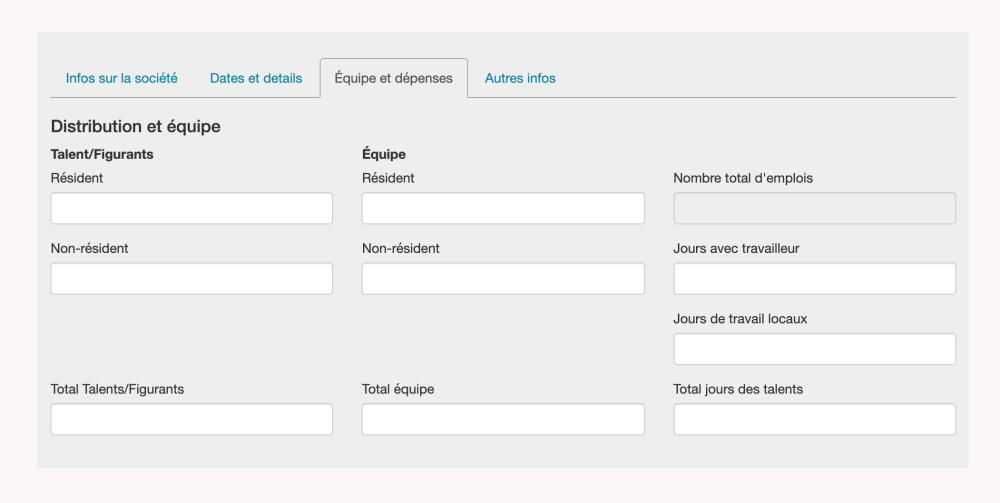
Task: Switch to the Dates et details tab
Action: click(x=256, y=78)
